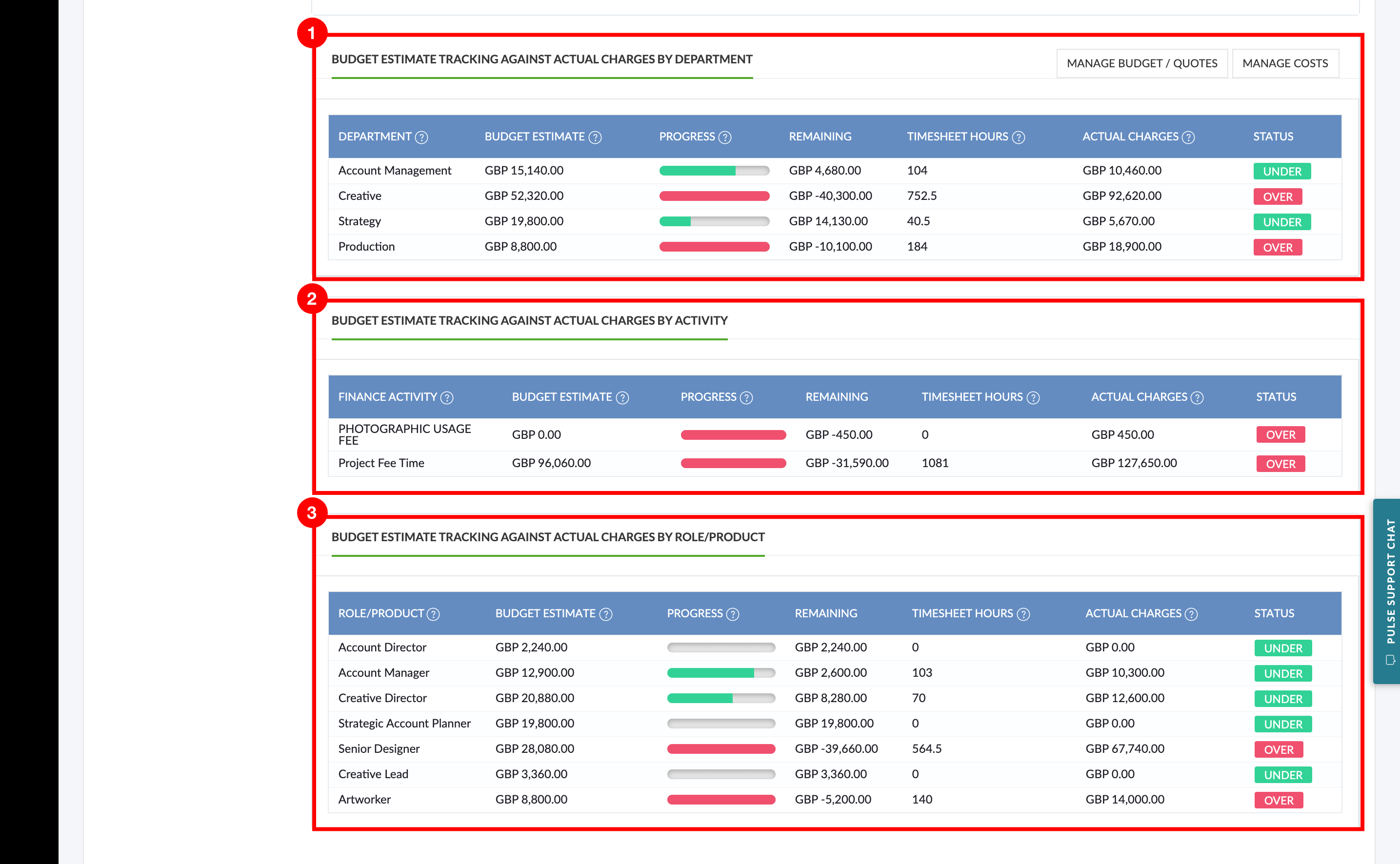
Task: Select the Creative department name
Action: 360,196
